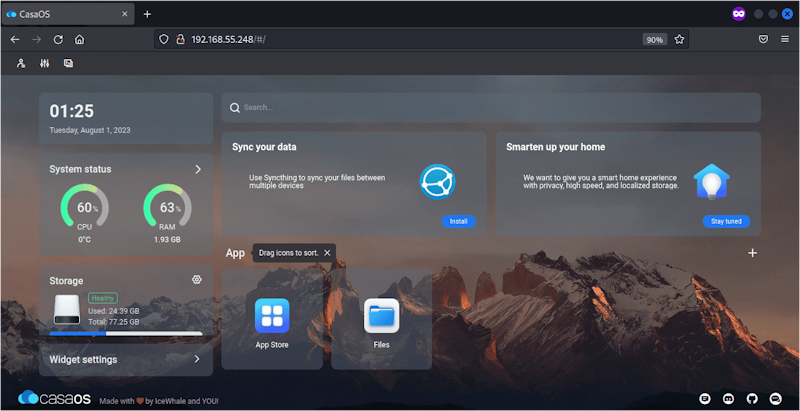Click the Stay tuned button
This screenshot has height=411, width=800.
[x=726, y=221]
